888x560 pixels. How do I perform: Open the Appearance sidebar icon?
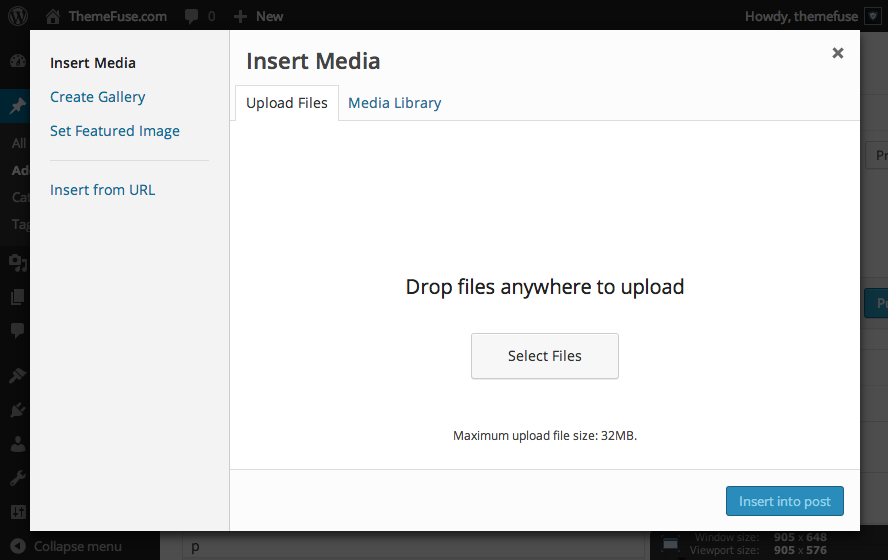click(18, 375)
